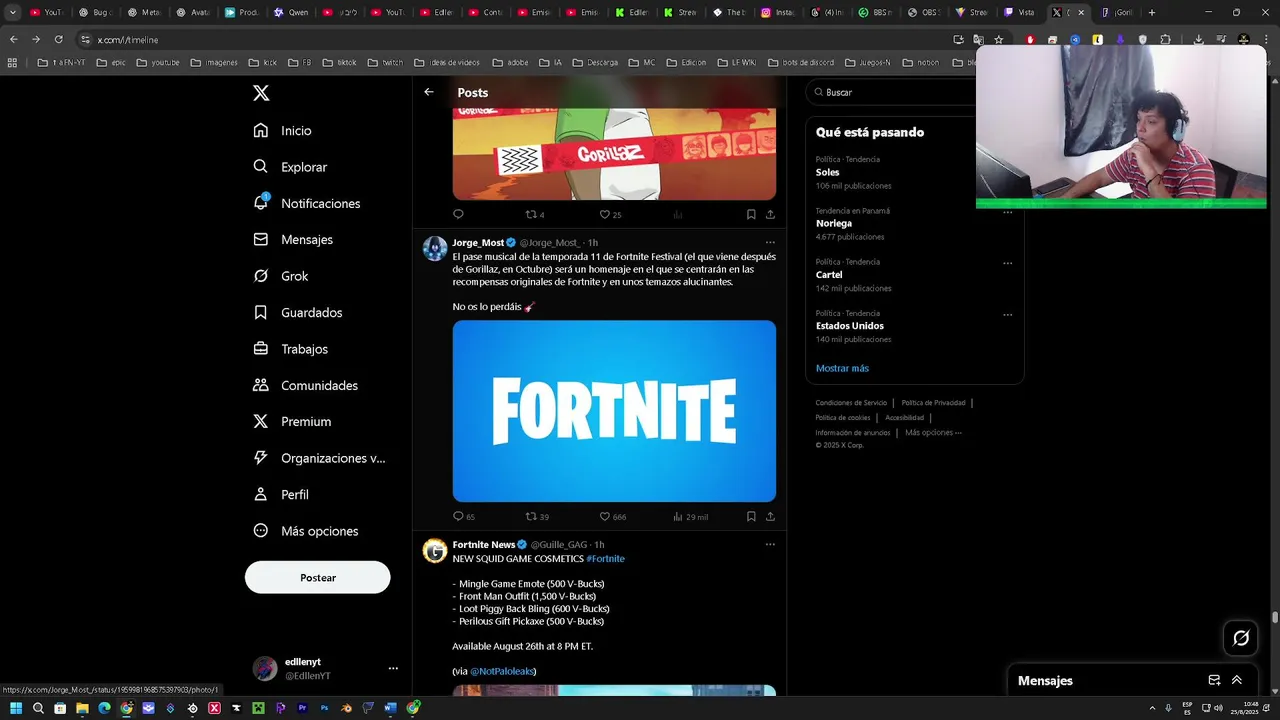Share the Gorillaz image post
Viewport: 1280px width, 720px height.
coord(770,214)
